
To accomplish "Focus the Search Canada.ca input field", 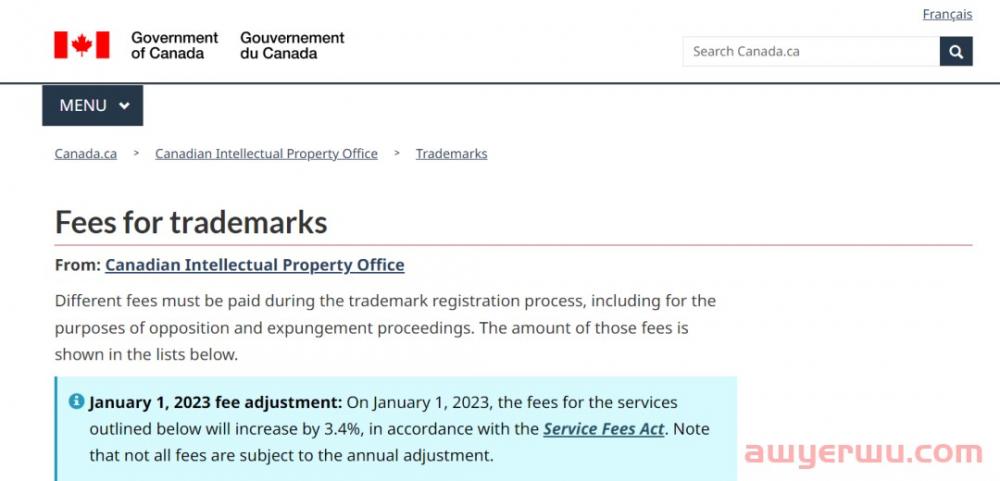I will tap(811, 51).
